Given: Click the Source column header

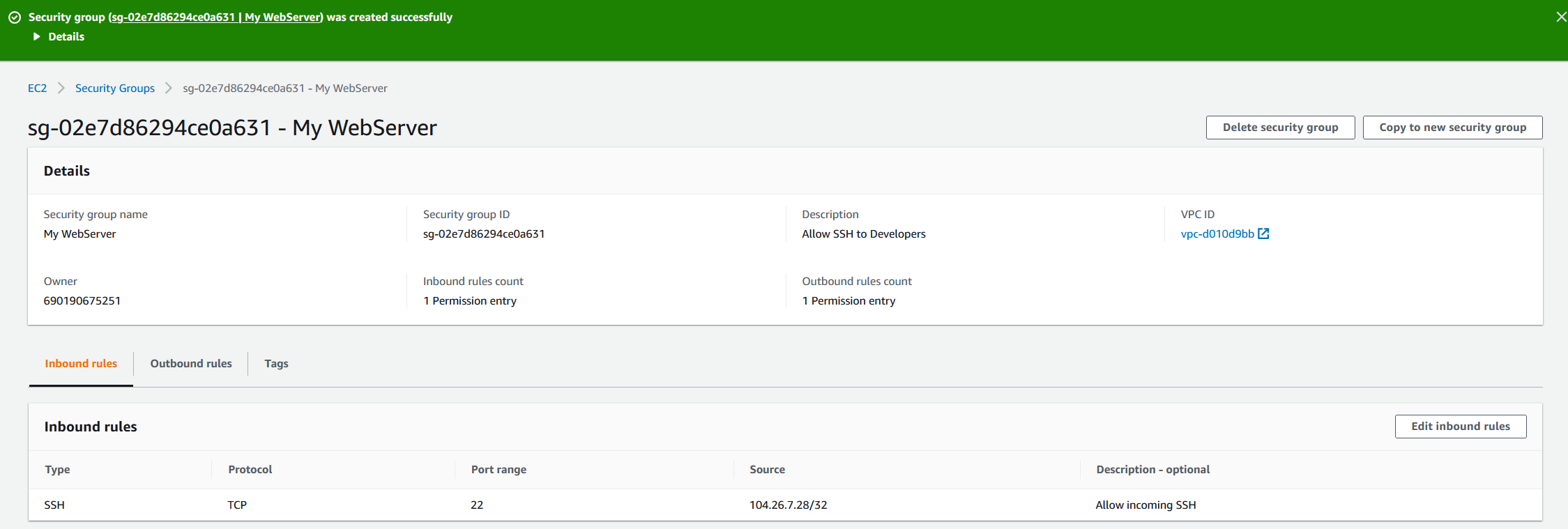Looking at the screenshot, I should click(x=767, y=470).
